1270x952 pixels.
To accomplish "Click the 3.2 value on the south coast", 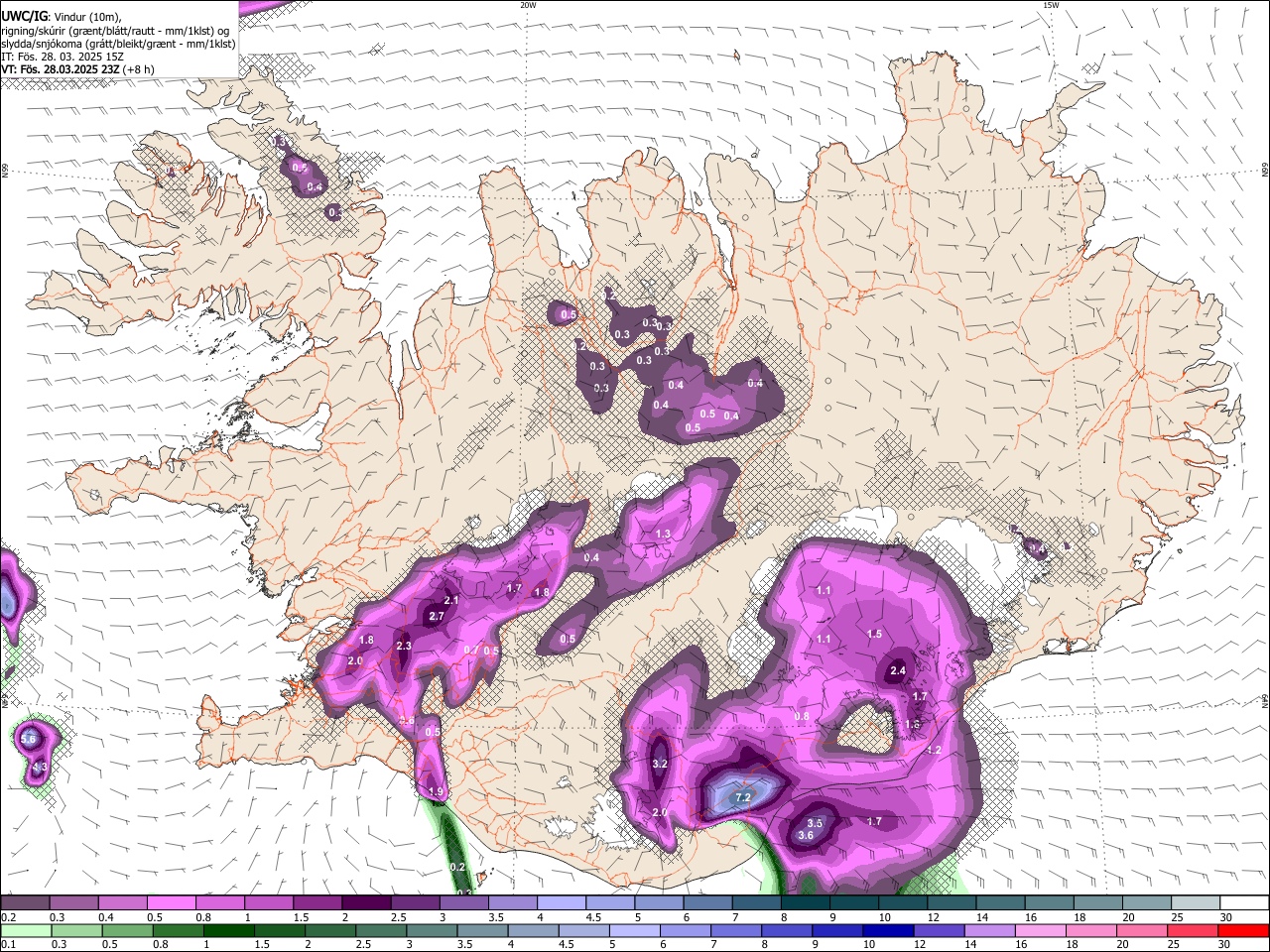I will pyautogui.click(x=660, y=764).
